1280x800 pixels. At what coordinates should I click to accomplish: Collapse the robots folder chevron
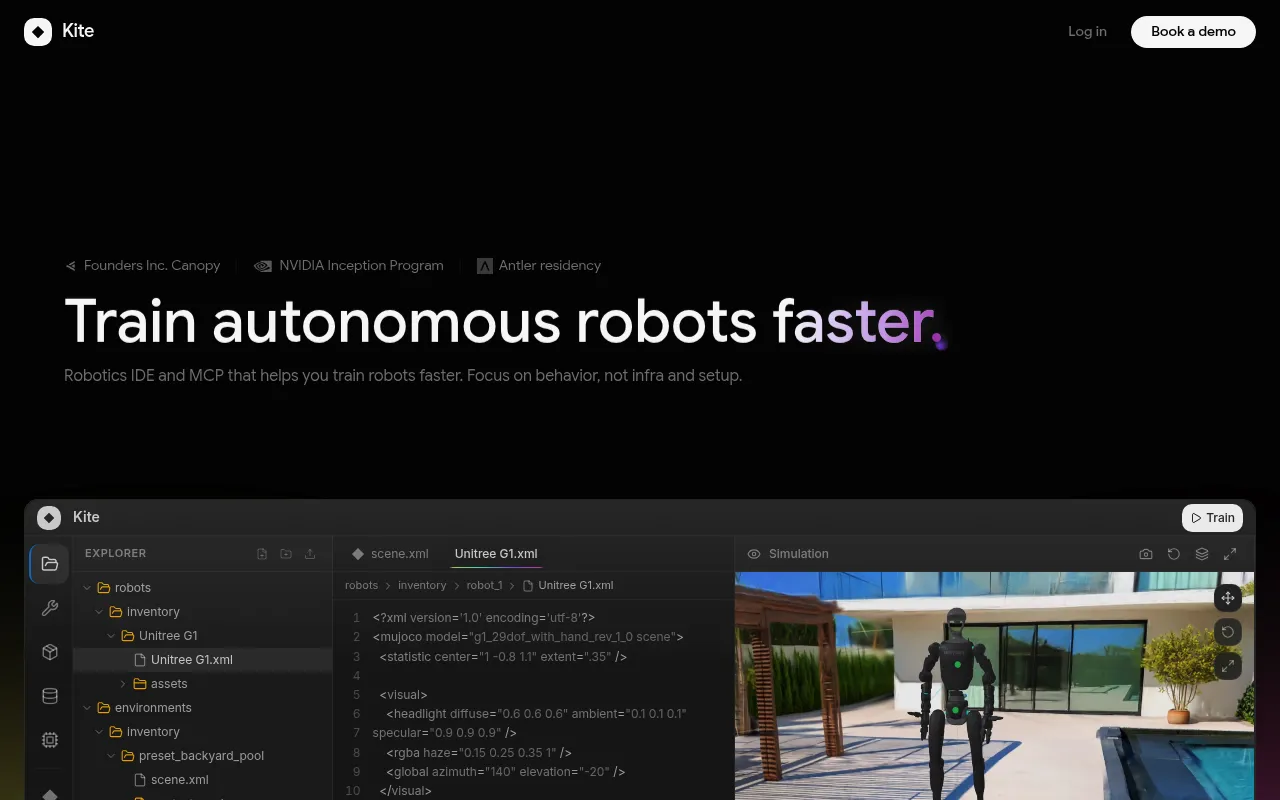(87, 588)
